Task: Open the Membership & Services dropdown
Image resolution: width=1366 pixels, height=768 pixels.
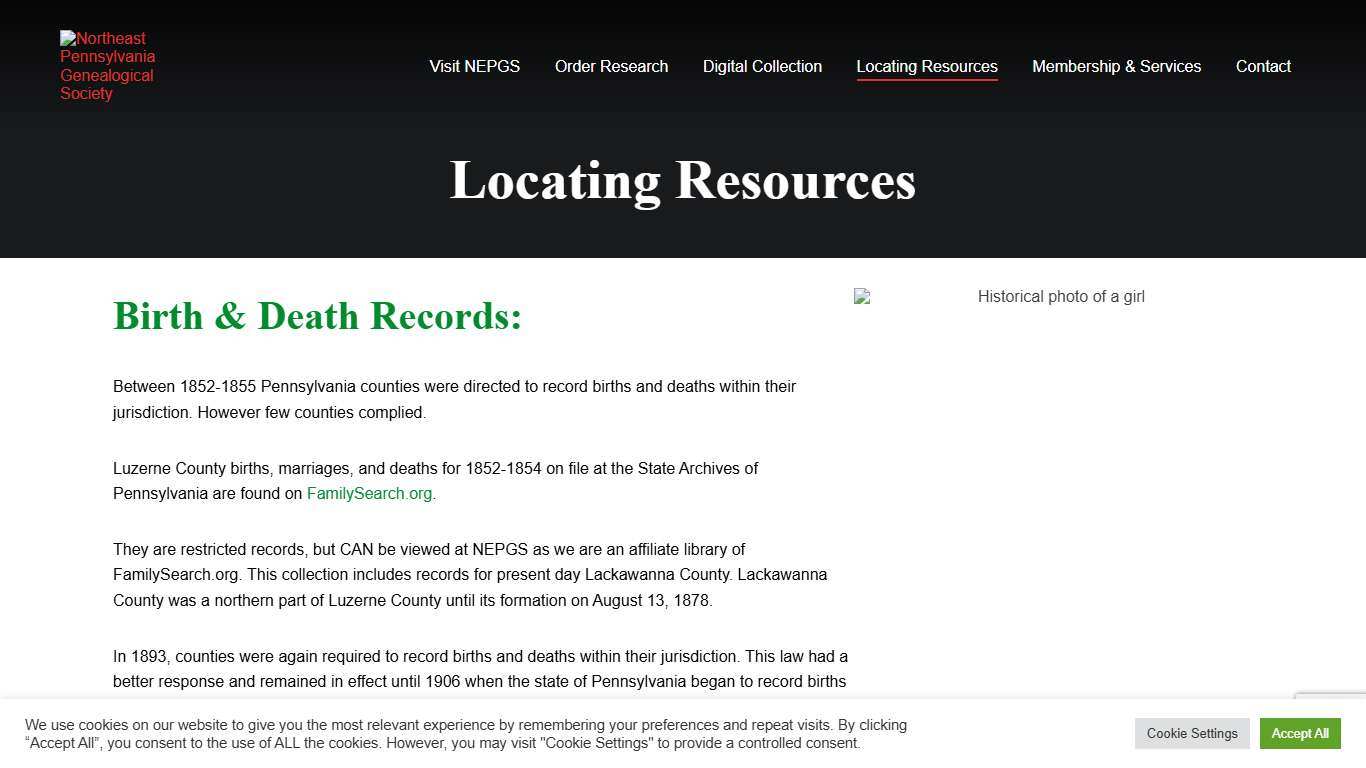Action: point(1116,66)
